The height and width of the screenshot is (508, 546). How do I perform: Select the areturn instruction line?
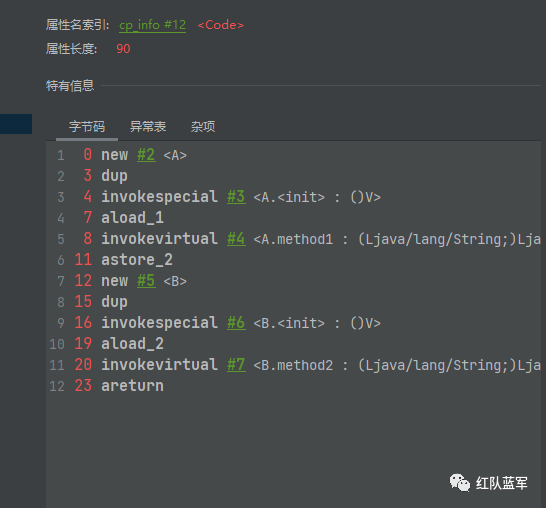[132, 386]
